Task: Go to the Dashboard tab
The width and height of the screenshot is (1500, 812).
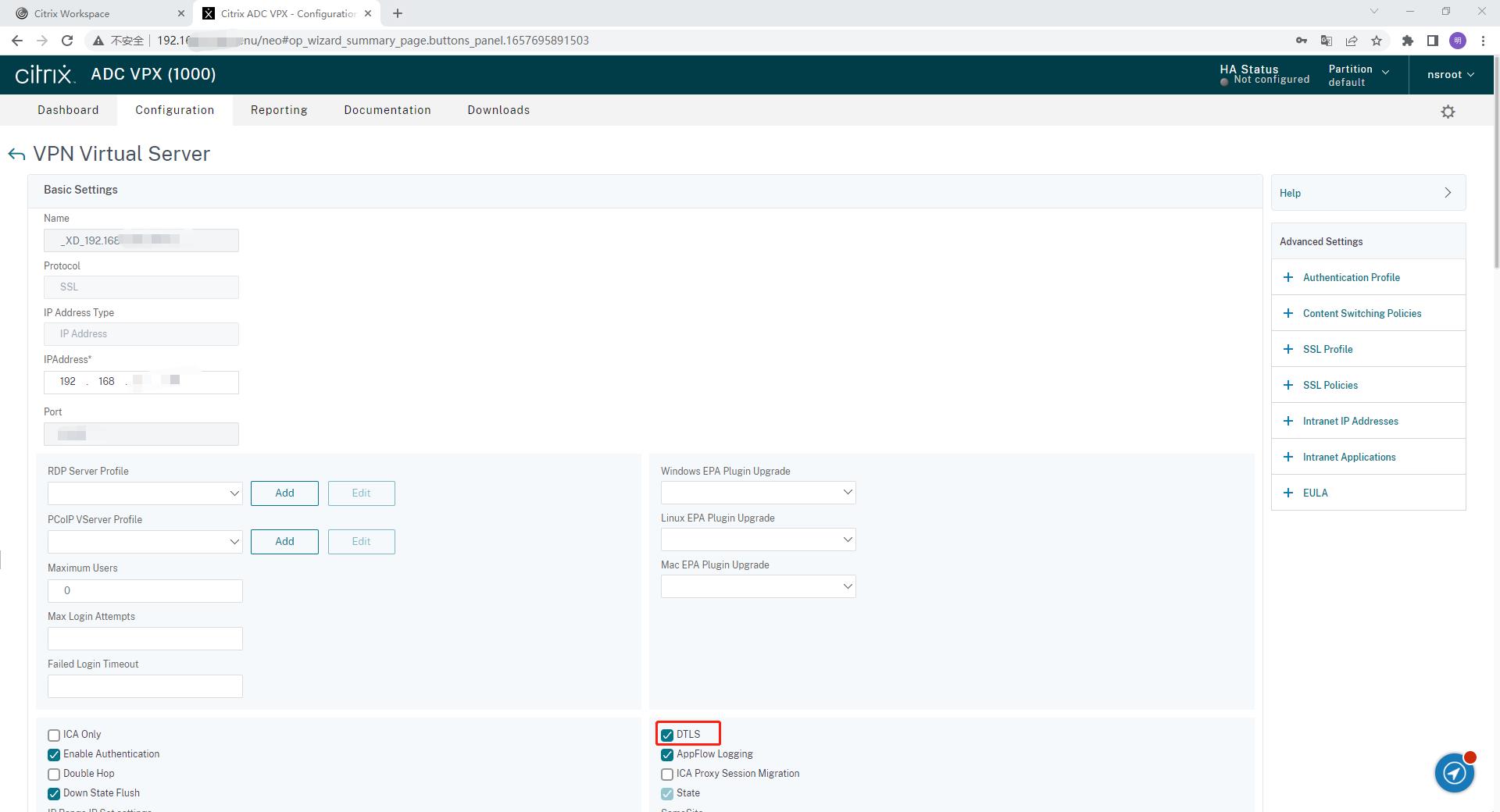Action: click(x=68, y=110)
